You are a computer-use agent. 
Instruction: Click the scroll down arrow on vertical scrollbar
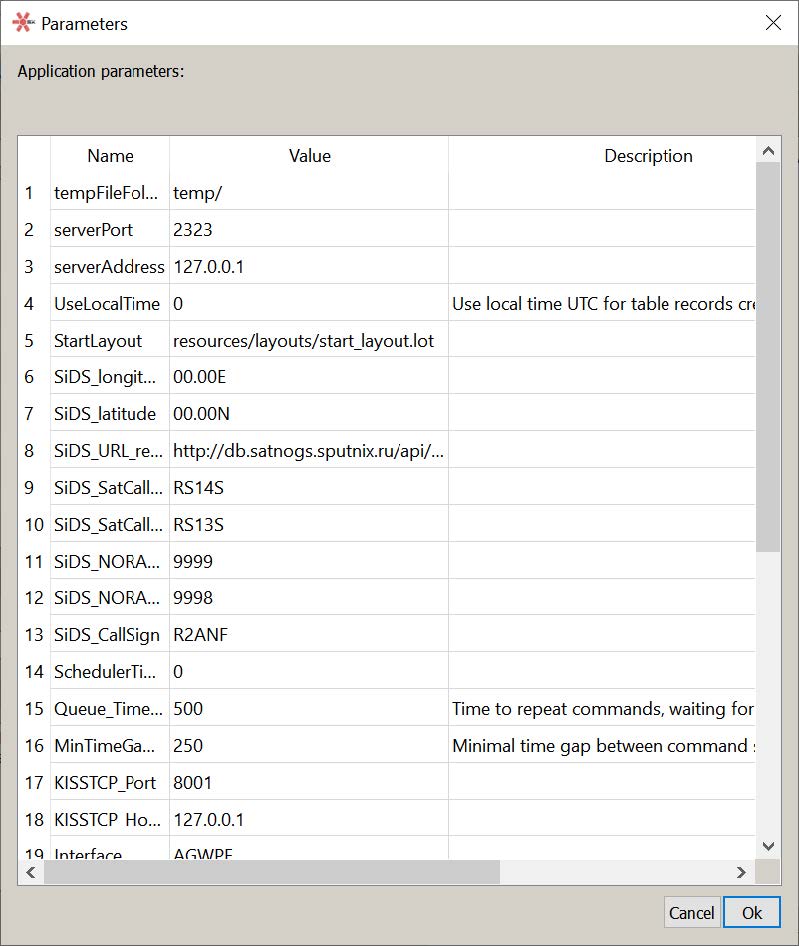coord(768,845)
